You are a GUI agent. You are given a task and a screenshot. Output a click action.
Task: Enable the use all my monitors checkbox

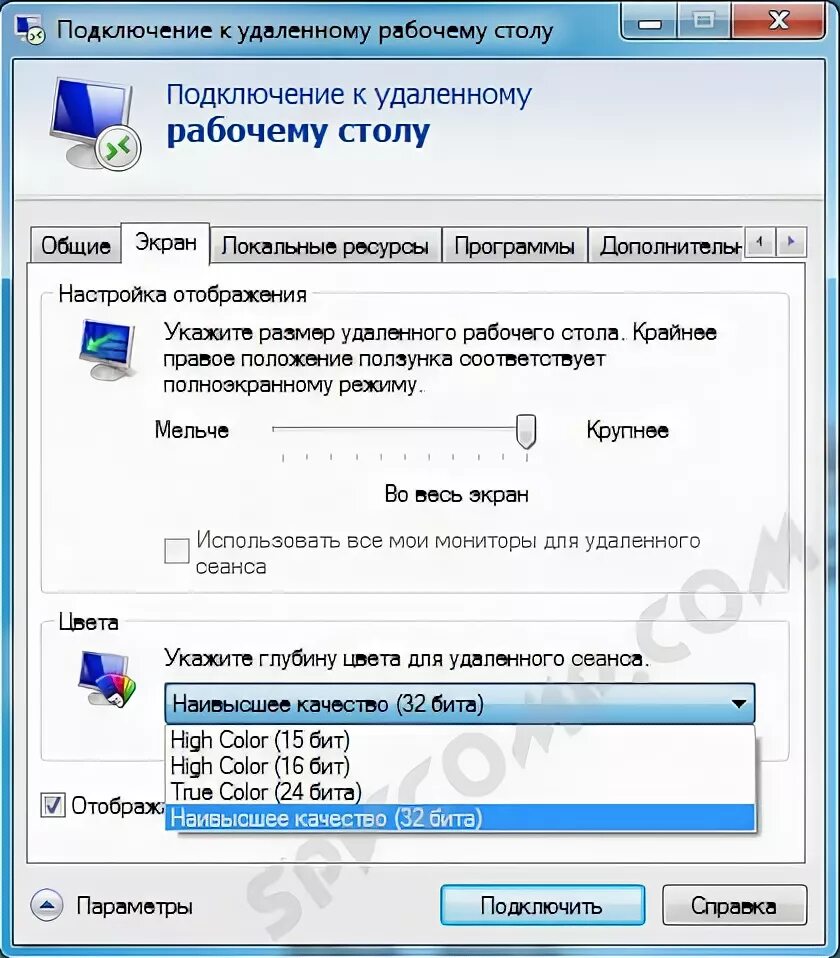[177, 550]
